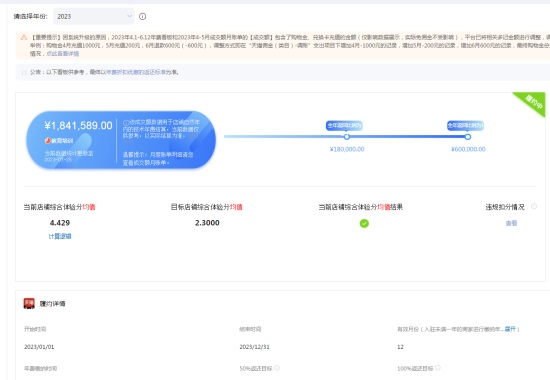
Task: Open the 2023 year selection dropdown
Action: [x=94, y=16]
